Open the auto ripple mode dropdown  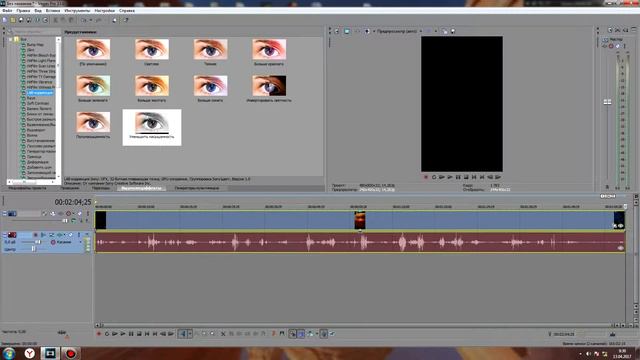pyautogui.click(x=317, y=334)
